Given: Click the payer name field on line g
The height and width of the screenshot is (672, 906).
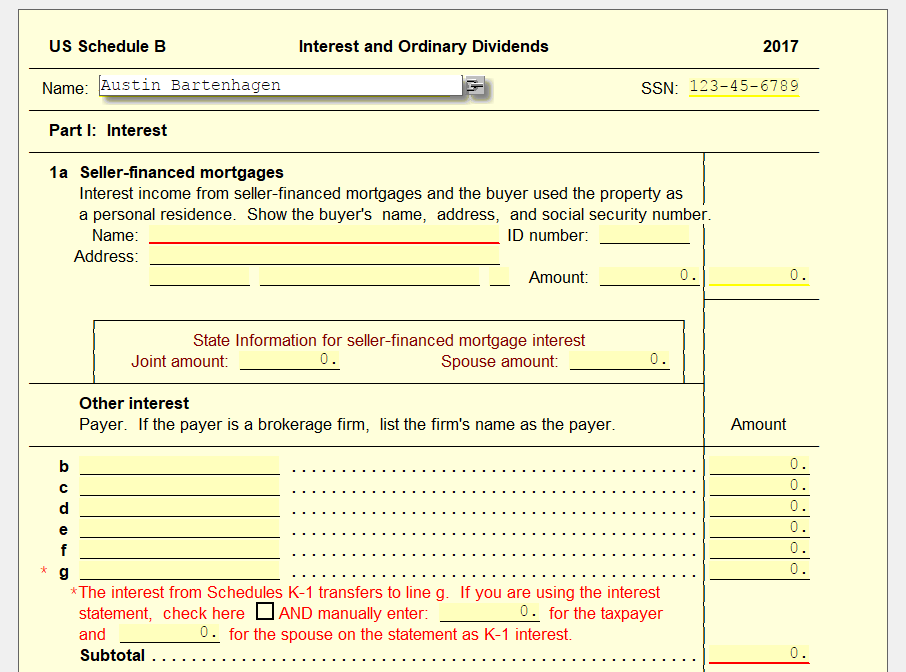Looking at the screenshot, I should (x=180, y=570).
